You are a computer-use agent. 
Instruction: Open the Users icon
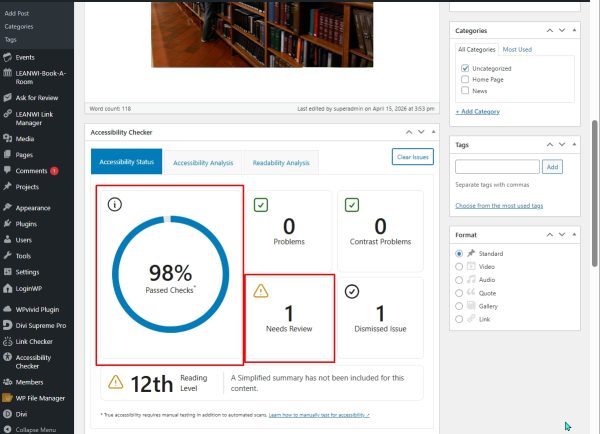point(7,240)
